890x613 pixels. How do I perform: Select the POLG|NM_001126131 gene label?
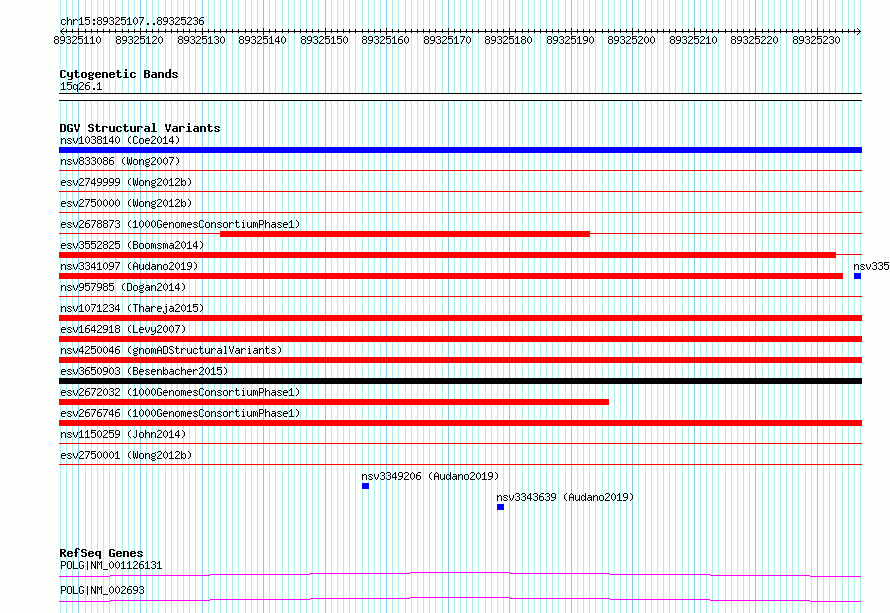tap(111, 565)
